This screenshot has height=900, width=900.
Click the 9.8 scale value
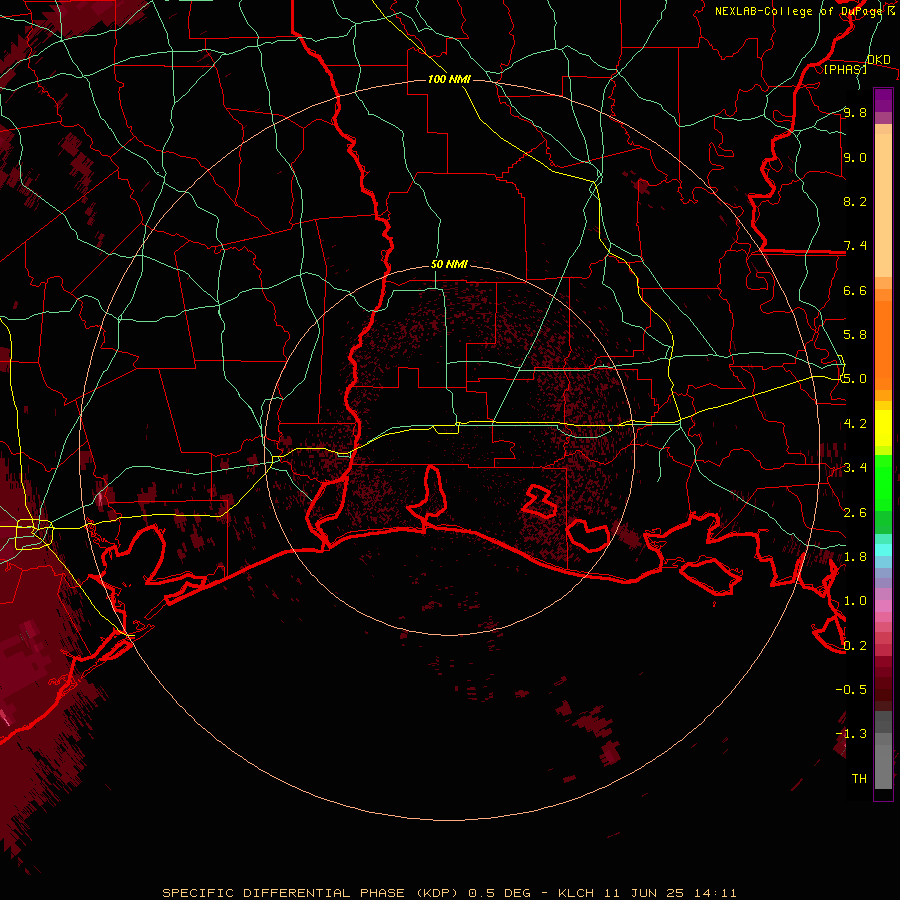855,112
